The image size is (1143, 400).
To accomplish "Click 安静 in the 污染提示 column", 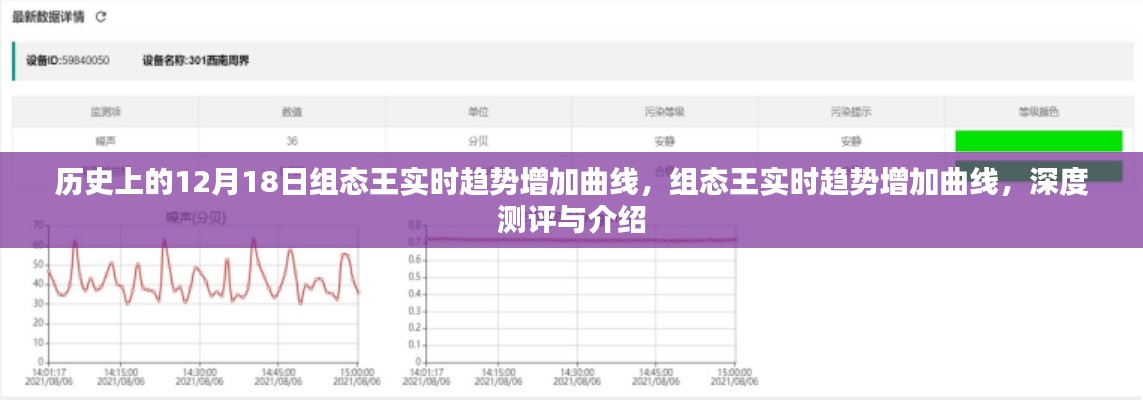I will [x=850, y=140].
